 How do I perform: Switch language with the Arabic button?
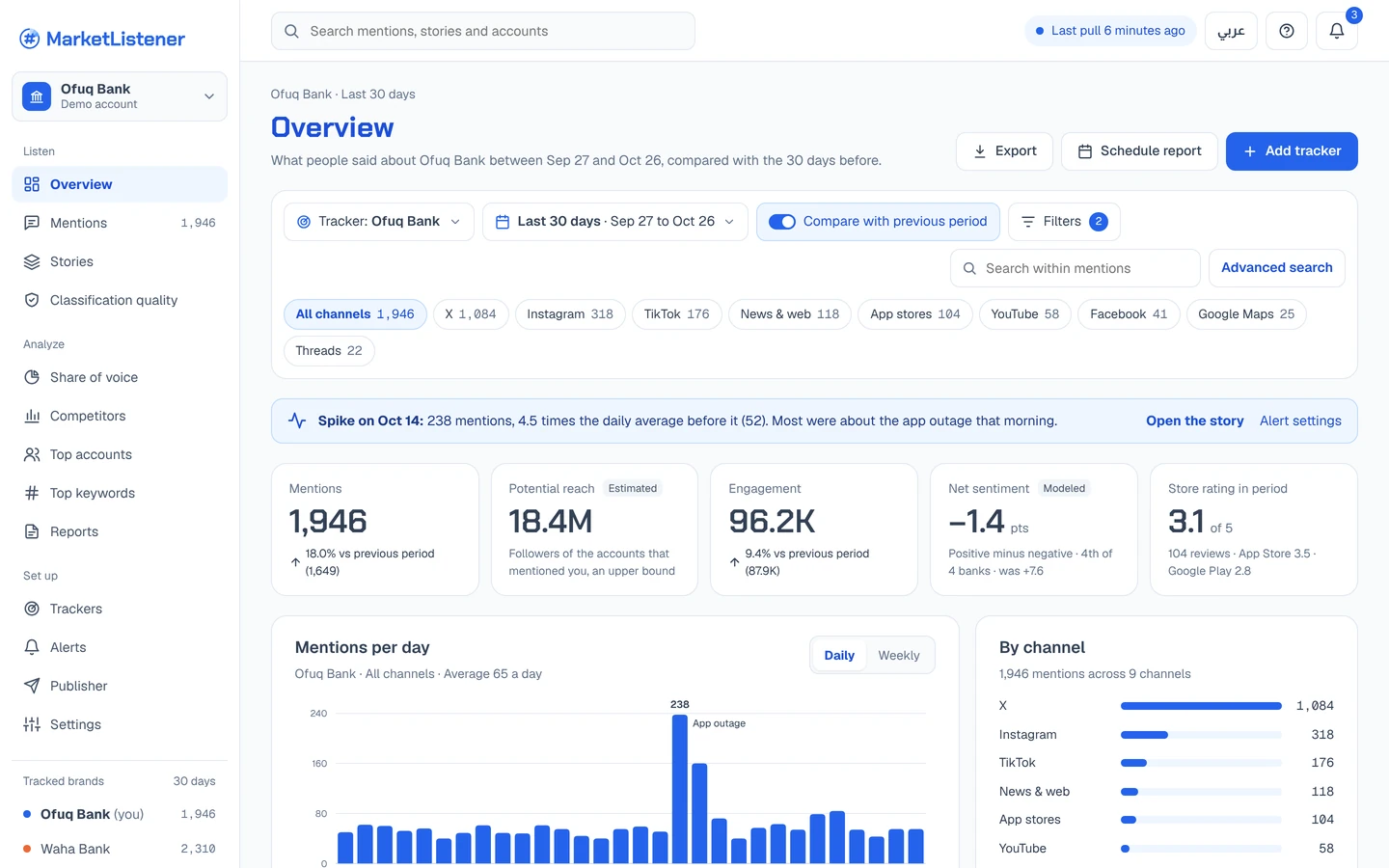point(1231,31)
